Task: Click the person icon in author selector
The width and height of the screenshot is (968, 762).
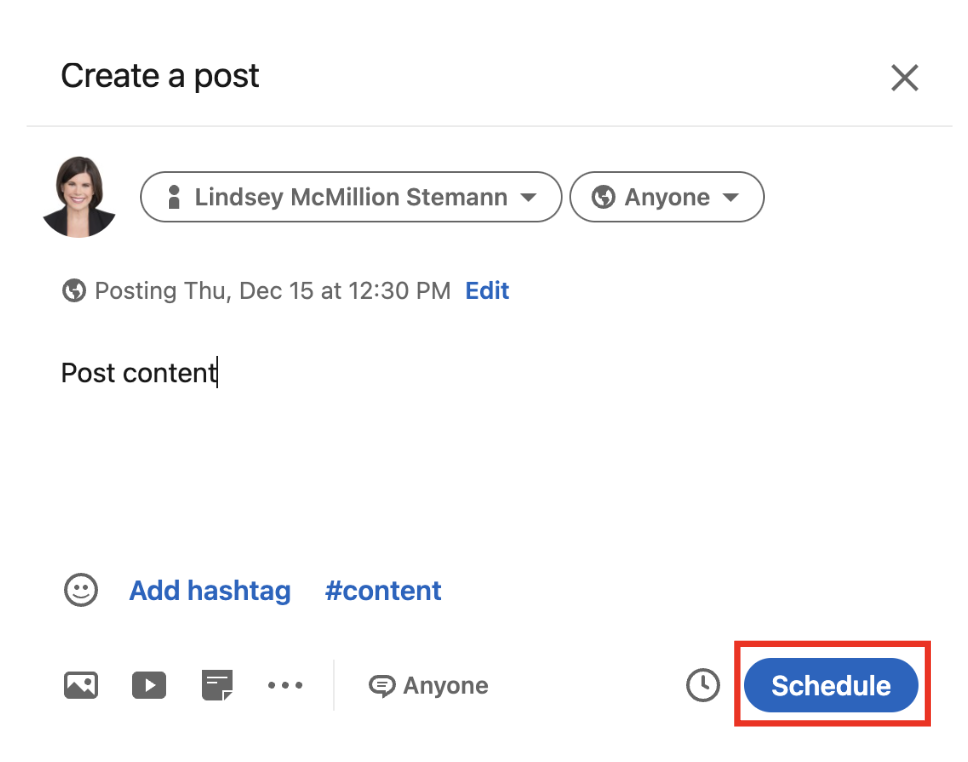Action: pyautogui.click(x=174, y=197)
